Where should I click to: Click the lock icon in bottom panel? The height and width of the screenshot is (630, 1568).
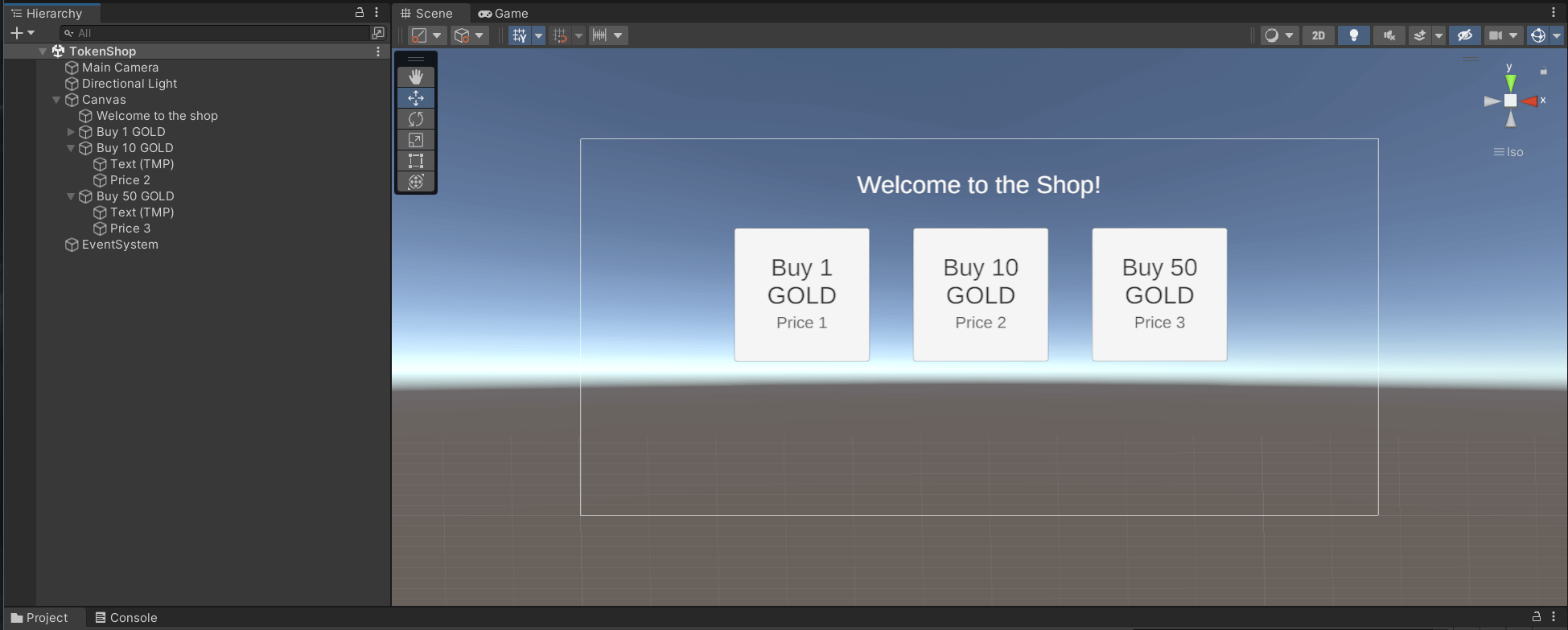1537,616
